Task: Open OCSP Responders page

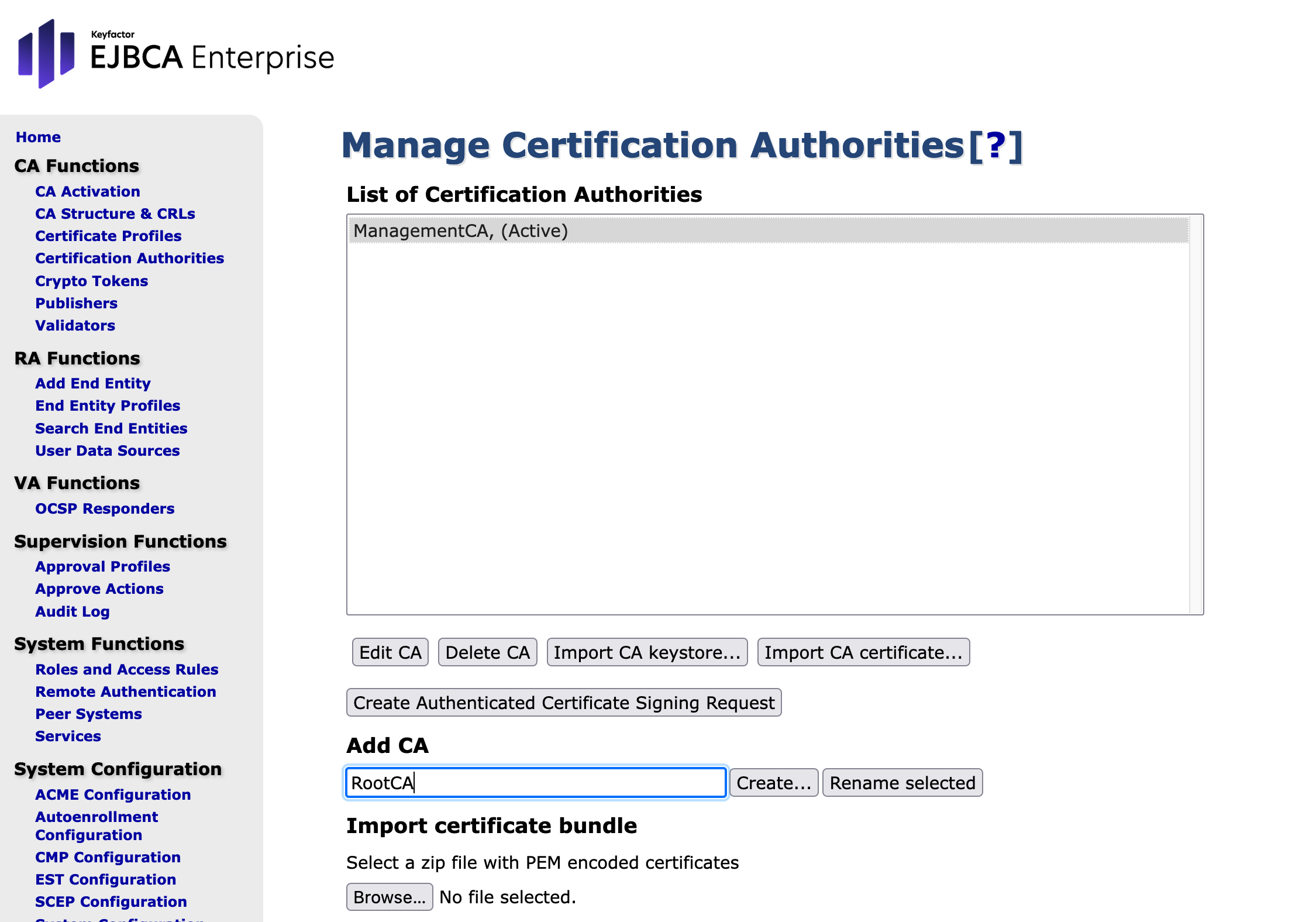Action: point(105,508)
